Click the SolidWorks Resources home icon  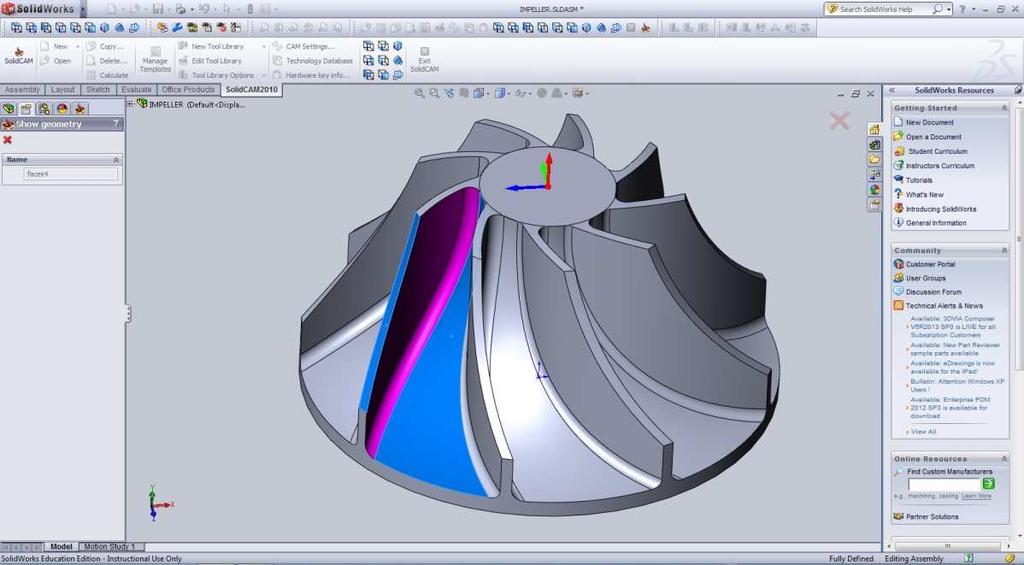(874, 129)
